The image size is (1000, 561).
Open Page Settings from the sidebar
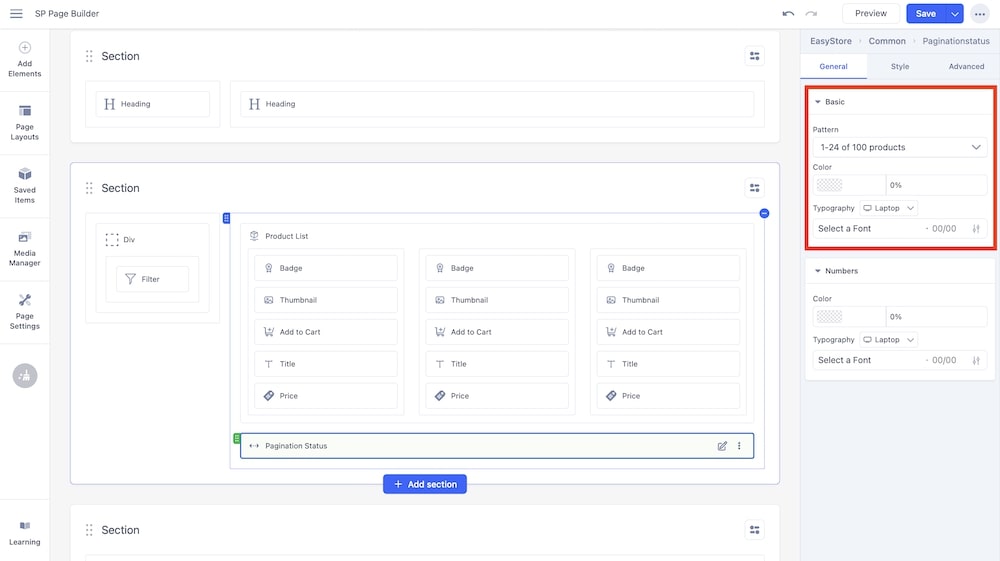pyautogui.click(x=25, y=312)
